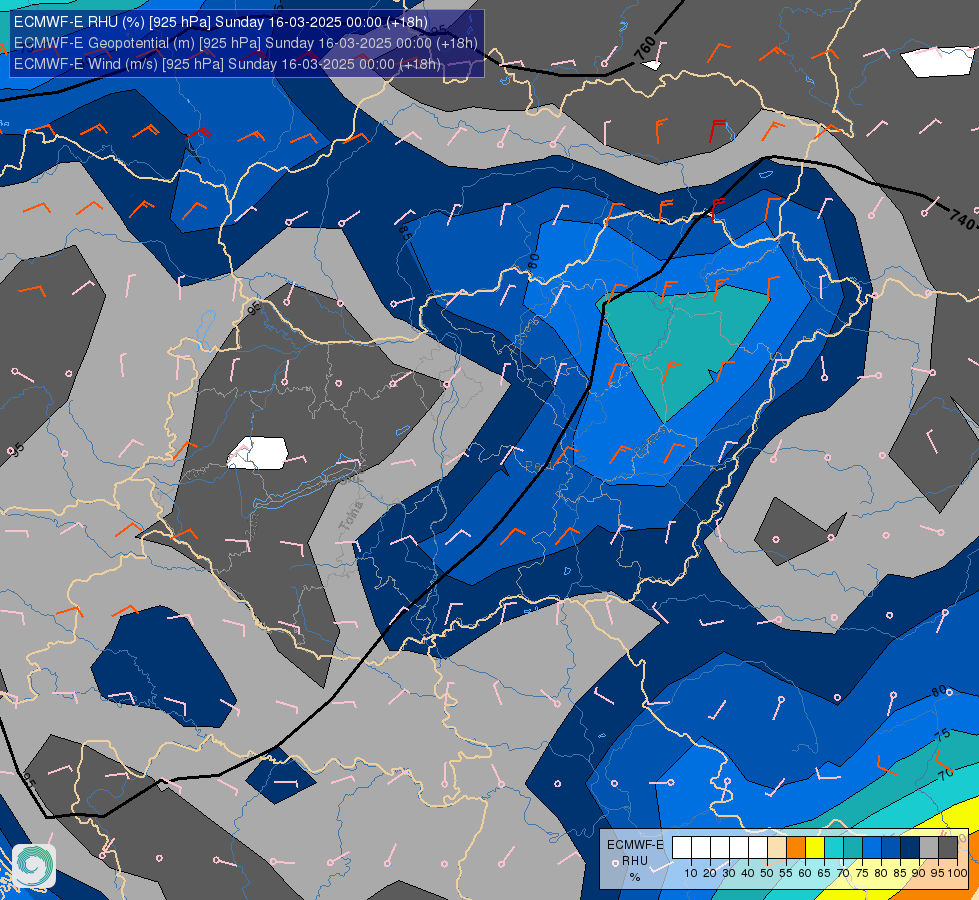Pick the orange 55–60 legend swatch

795,848
